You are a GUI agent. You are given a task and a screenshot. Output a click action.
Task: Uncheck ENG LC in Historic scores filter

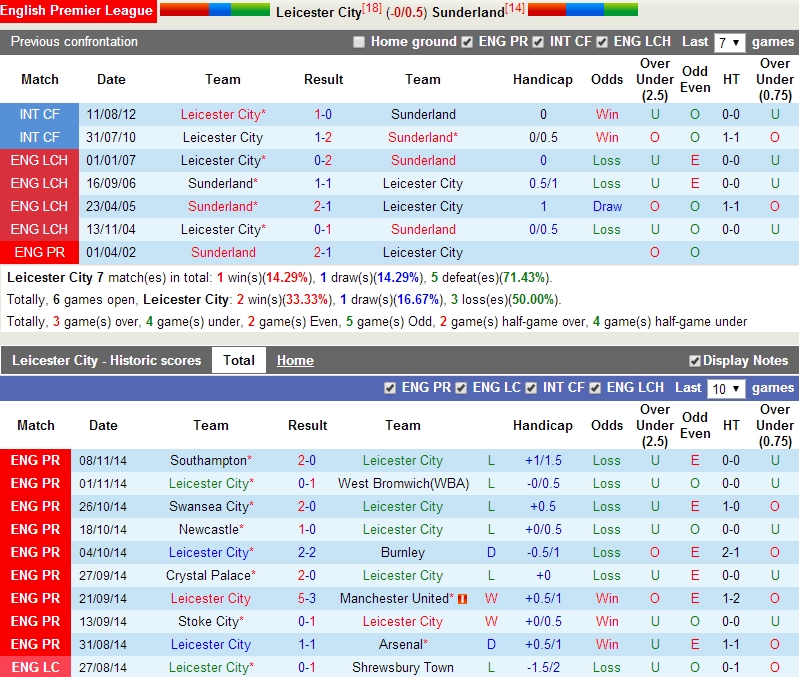(461, 388)
